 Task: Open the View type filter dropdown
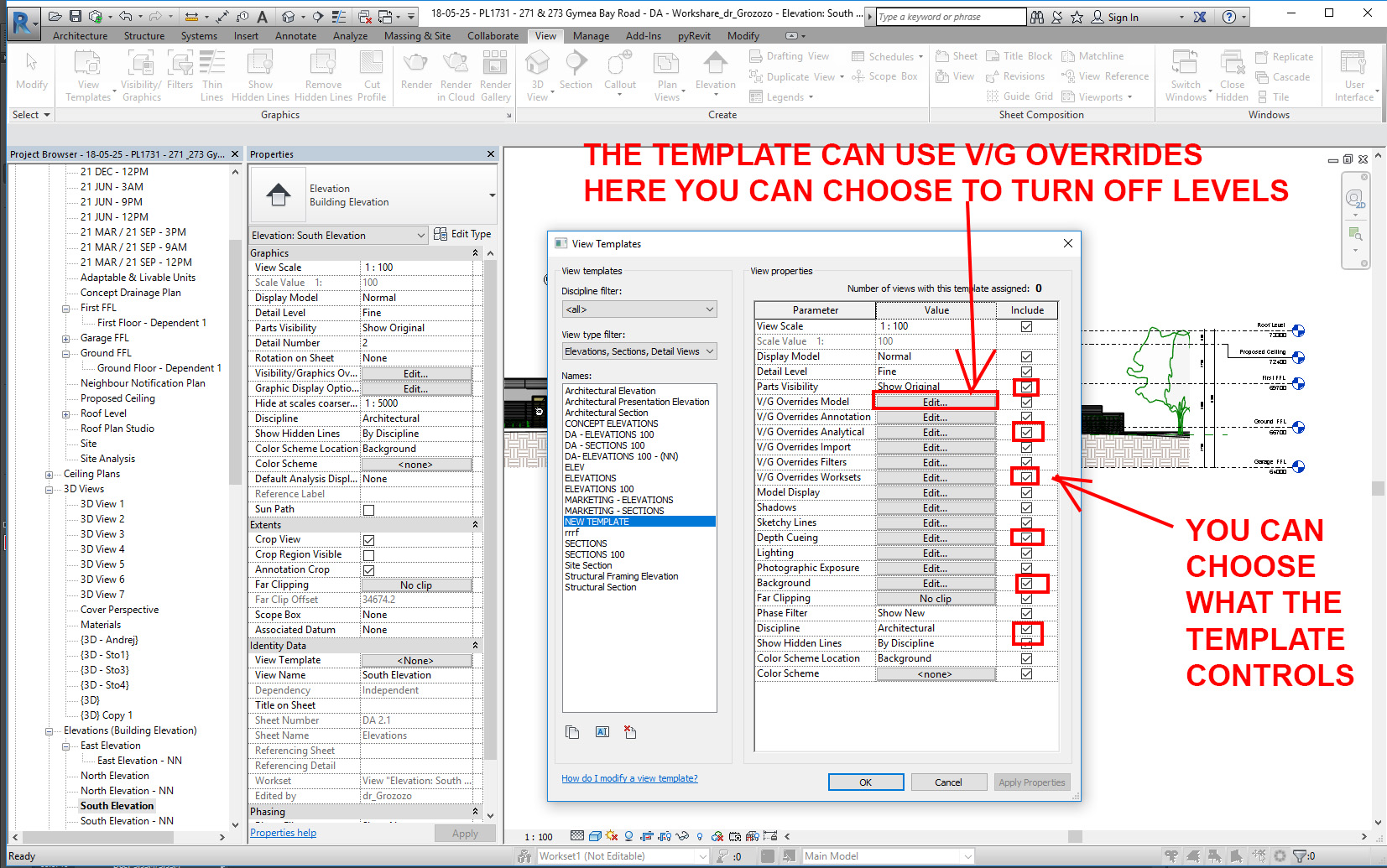tap(639, 351)
